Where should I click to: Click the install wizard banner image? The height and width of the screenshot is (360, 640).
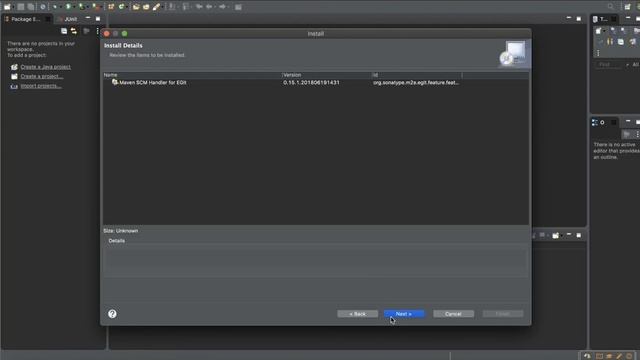coord(514,54)
